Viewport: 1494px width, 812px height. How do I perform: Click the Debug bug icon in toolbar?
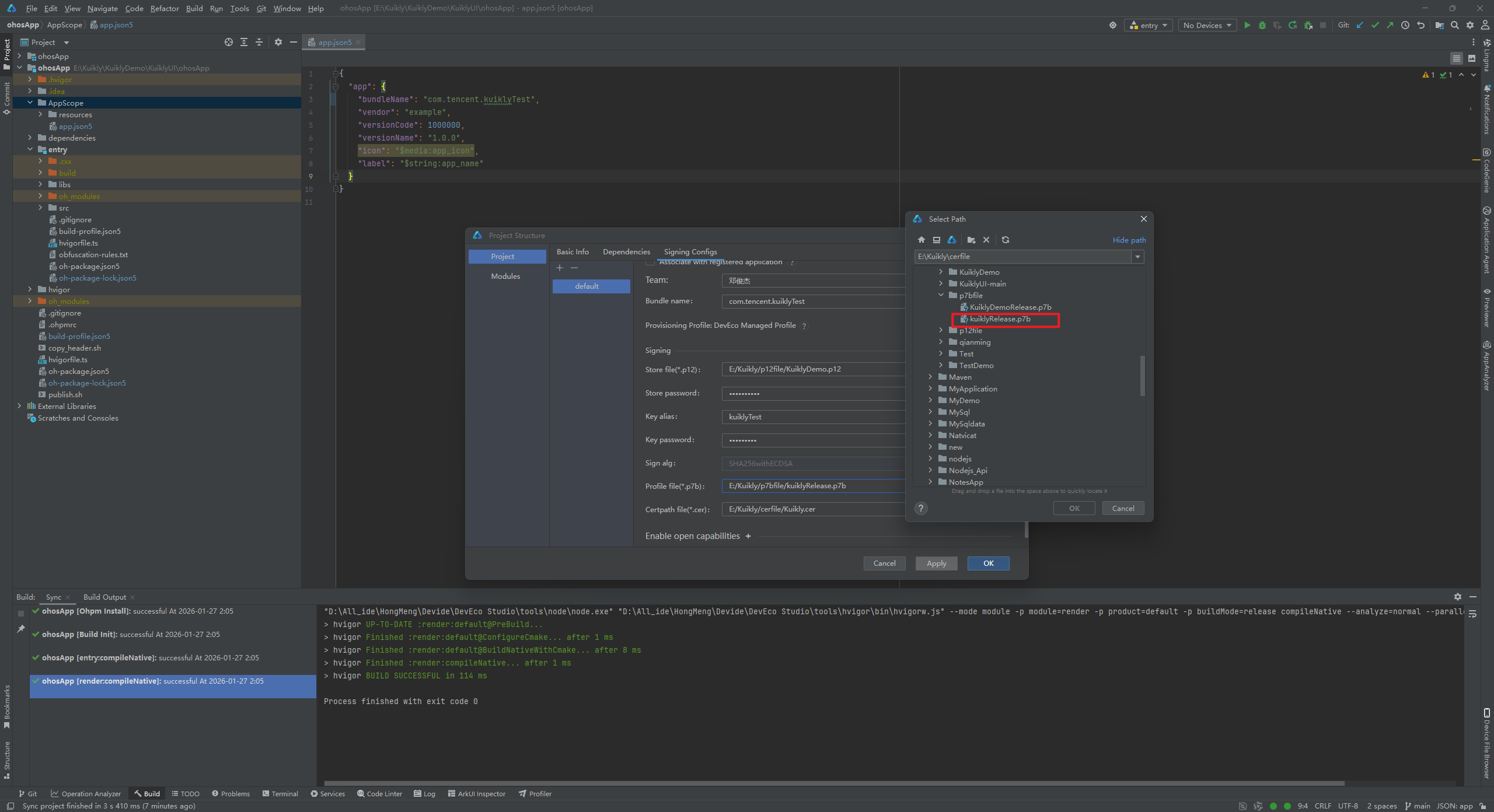pyautogui.click(x=1262, y=25)
